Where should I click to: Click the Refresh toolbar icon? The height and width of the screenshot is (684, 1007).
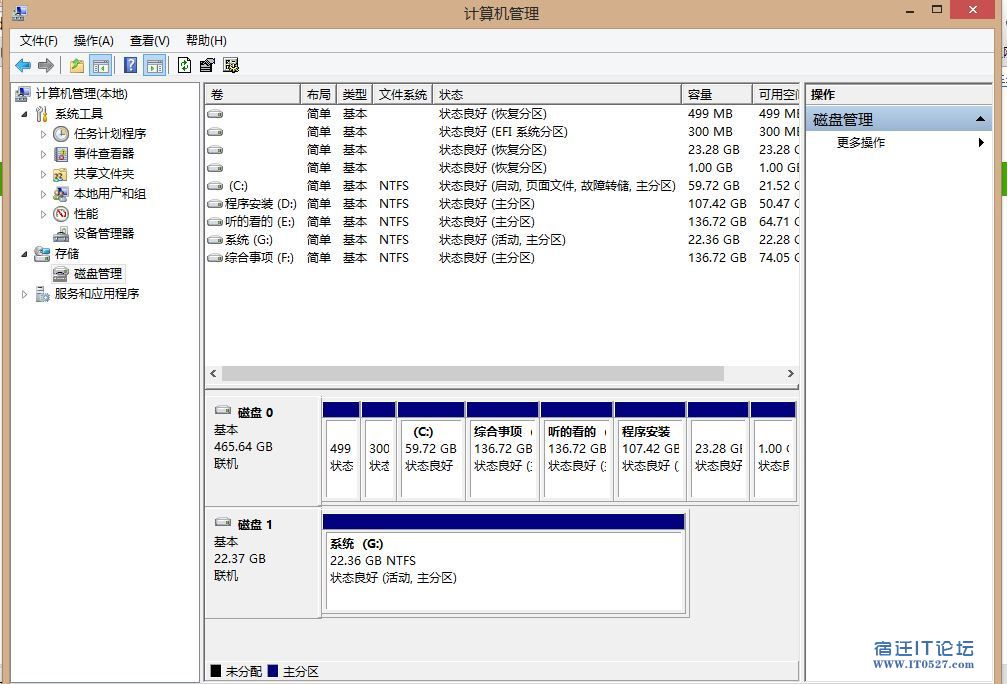pos(184,65)
